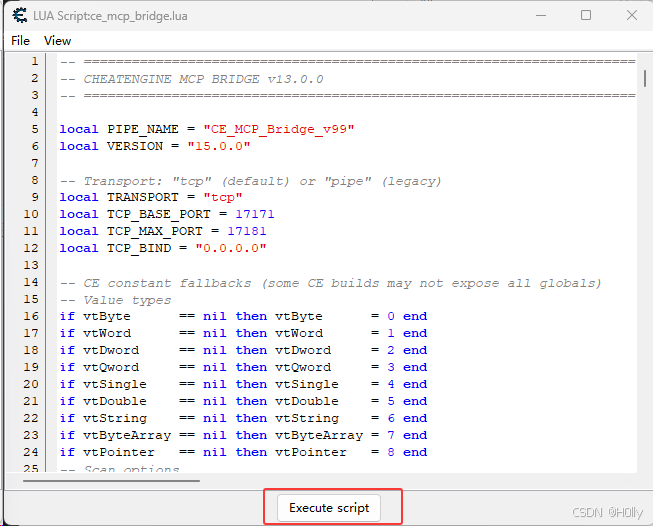Click the Transport comment on line 8
Screen dimensions: 653x526
tap(250, 181)
